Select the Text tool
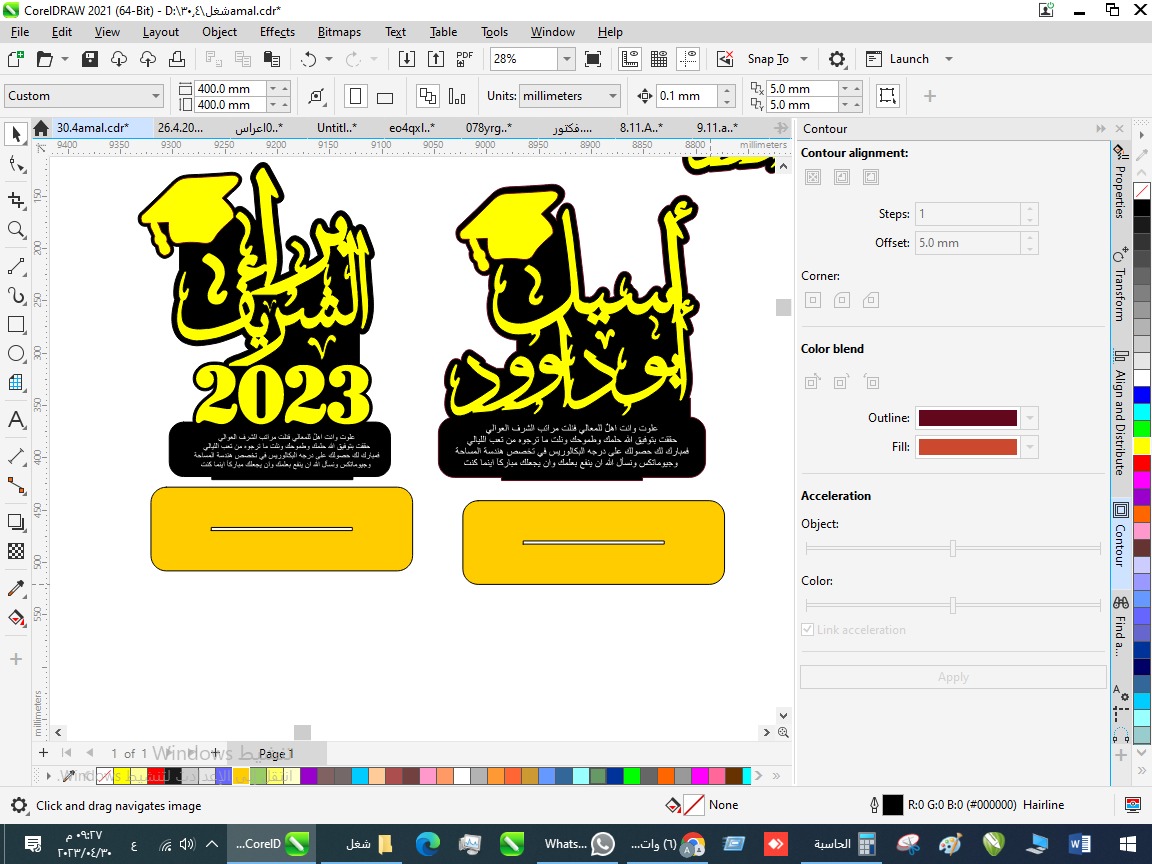This screenshot has height=864, width=1152. tap(16, 419)
